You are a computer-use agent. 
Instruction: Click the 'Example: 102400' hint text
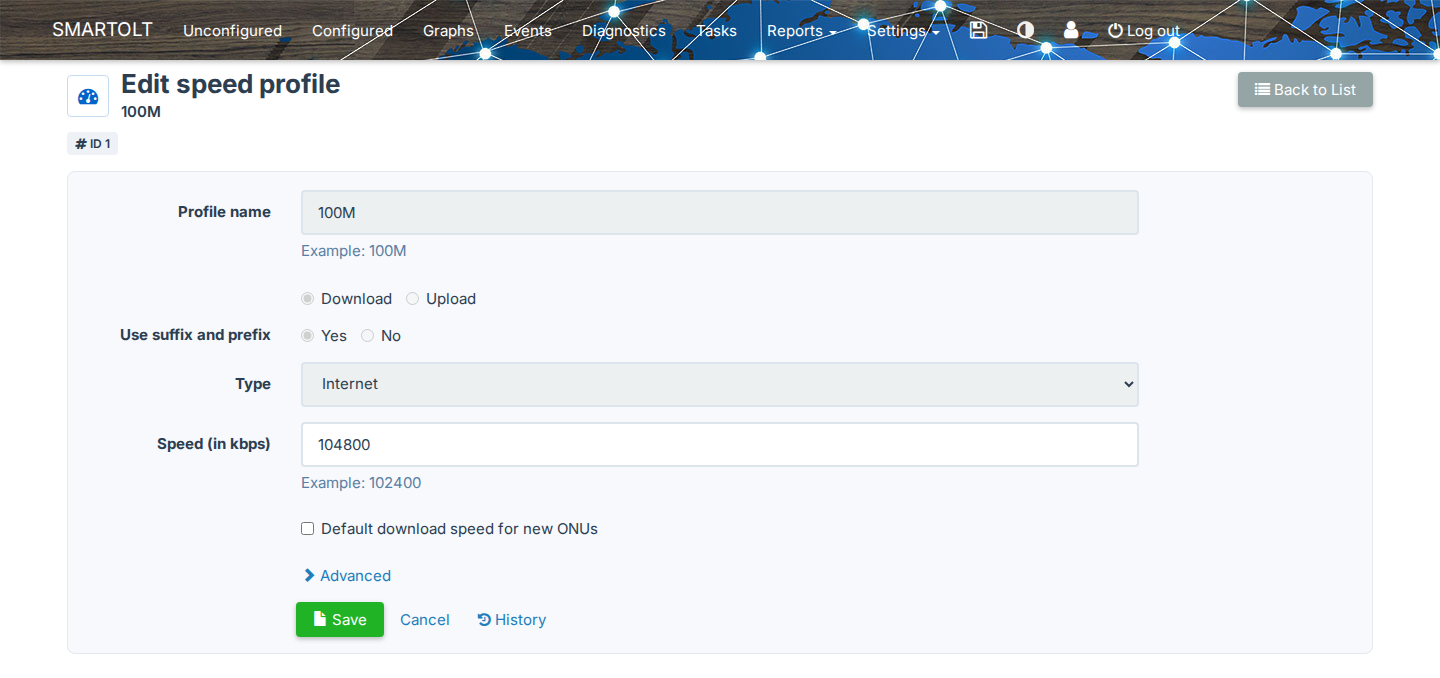tap(361, 483)
